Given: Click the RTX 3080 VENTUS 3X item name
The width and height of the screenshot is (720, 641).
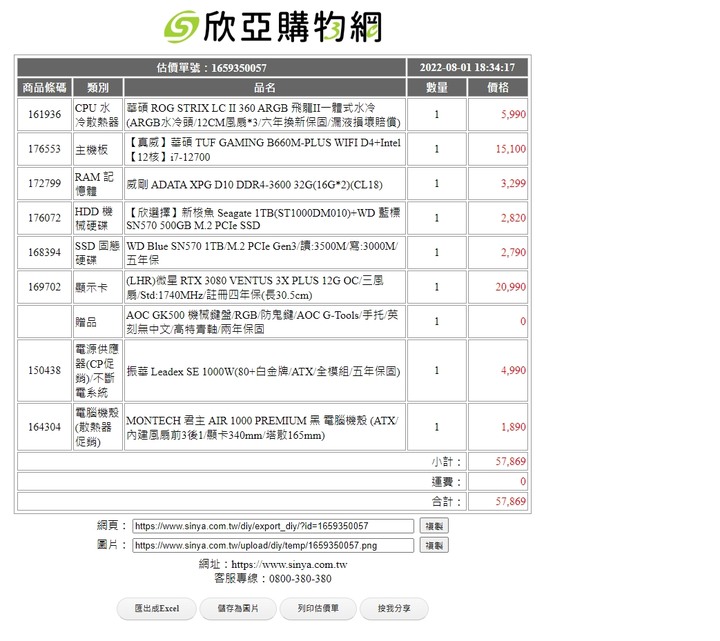Looking at the screenshot, I should (255, 287).
